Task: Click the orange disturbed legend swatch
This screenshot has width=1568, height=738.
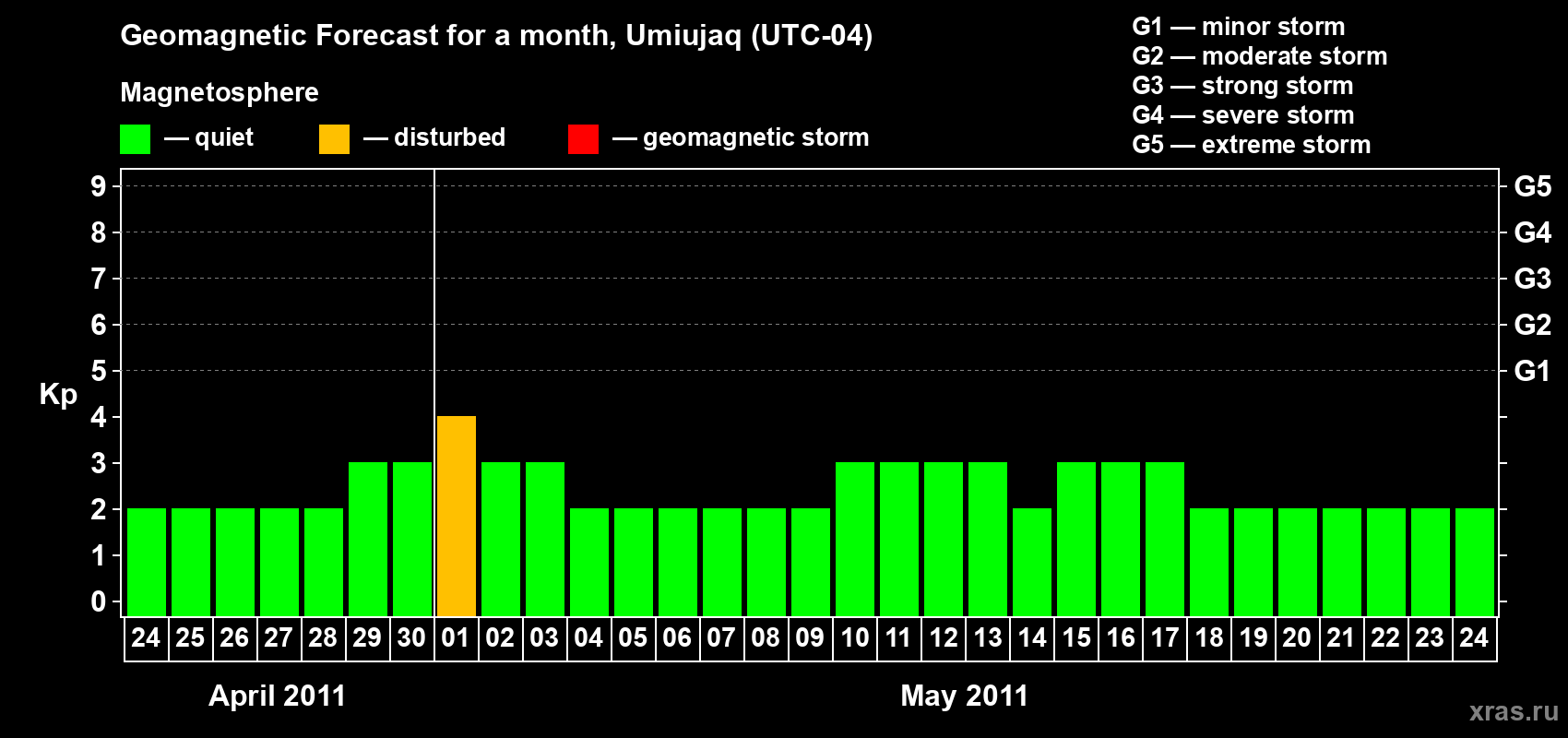Action: tap(334, 139)
